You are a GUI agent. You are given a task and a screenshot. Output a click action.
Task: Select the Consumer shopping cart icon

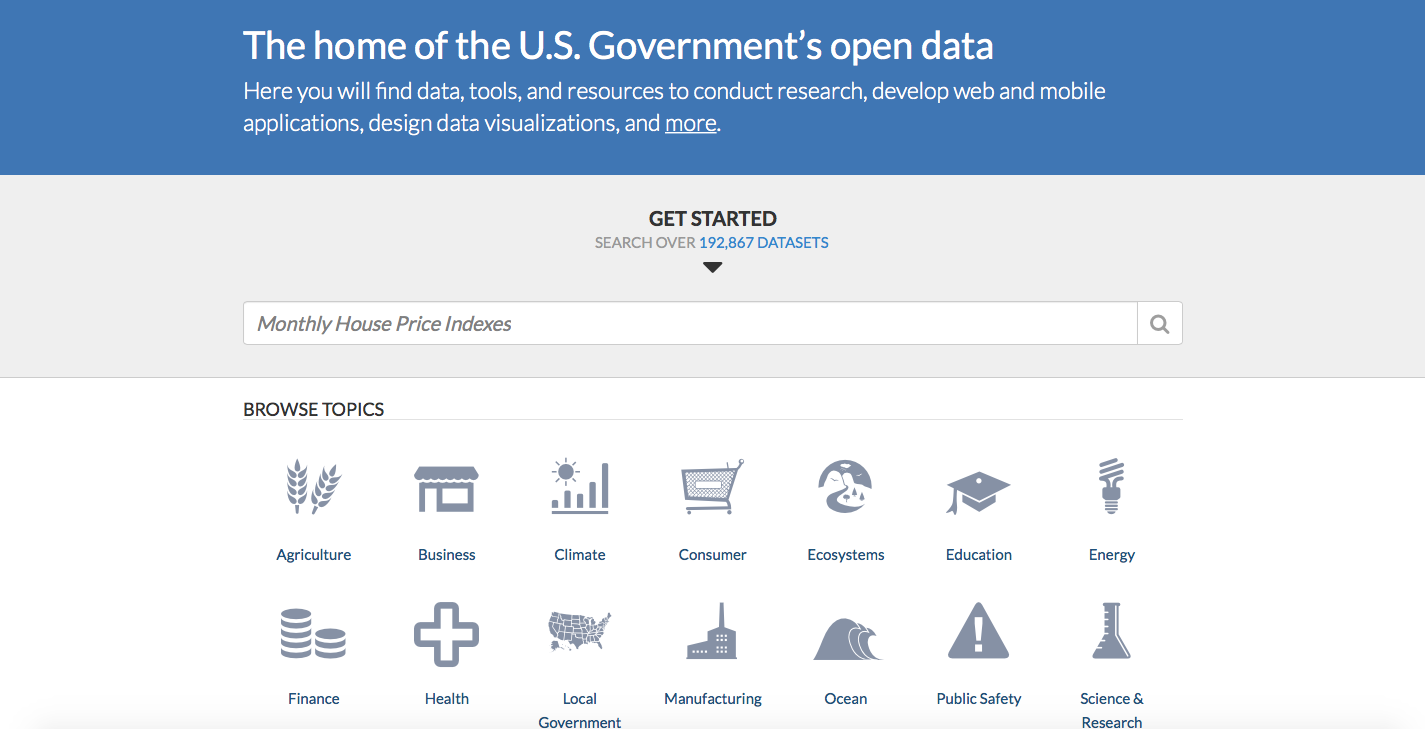tap(712, 487)
